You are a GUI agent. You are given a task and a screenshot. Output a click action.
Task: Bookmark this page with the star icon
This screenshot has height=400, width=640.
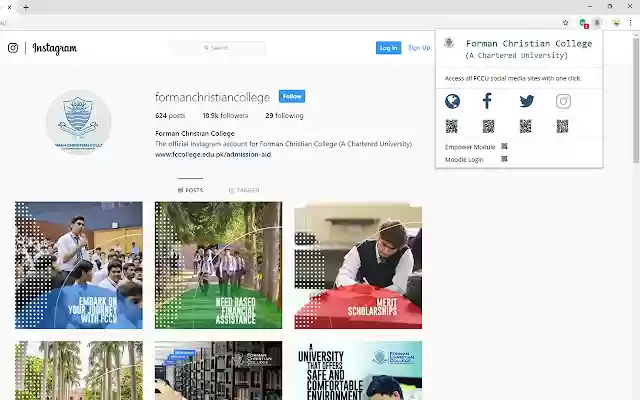coord(565,23)
